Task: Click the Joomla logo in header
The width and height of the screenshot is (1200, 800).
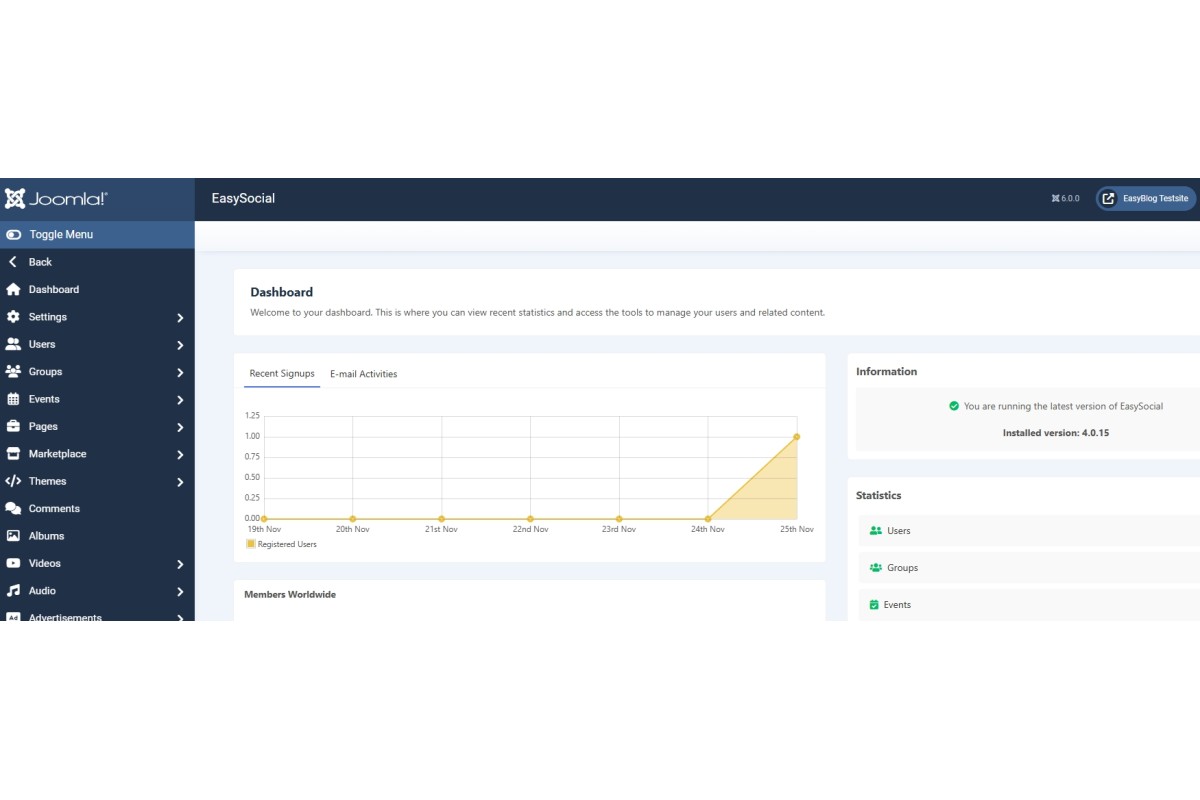Action: click(56, 199)
